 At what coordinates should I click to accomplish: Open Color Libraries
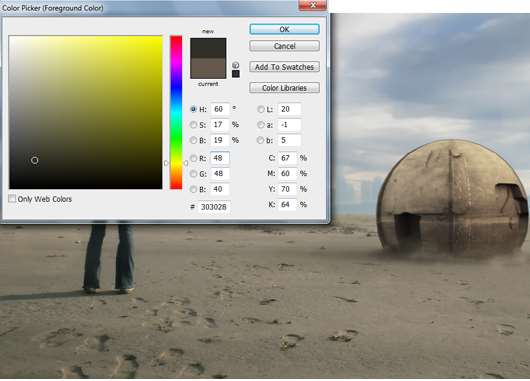pos(284,88)
